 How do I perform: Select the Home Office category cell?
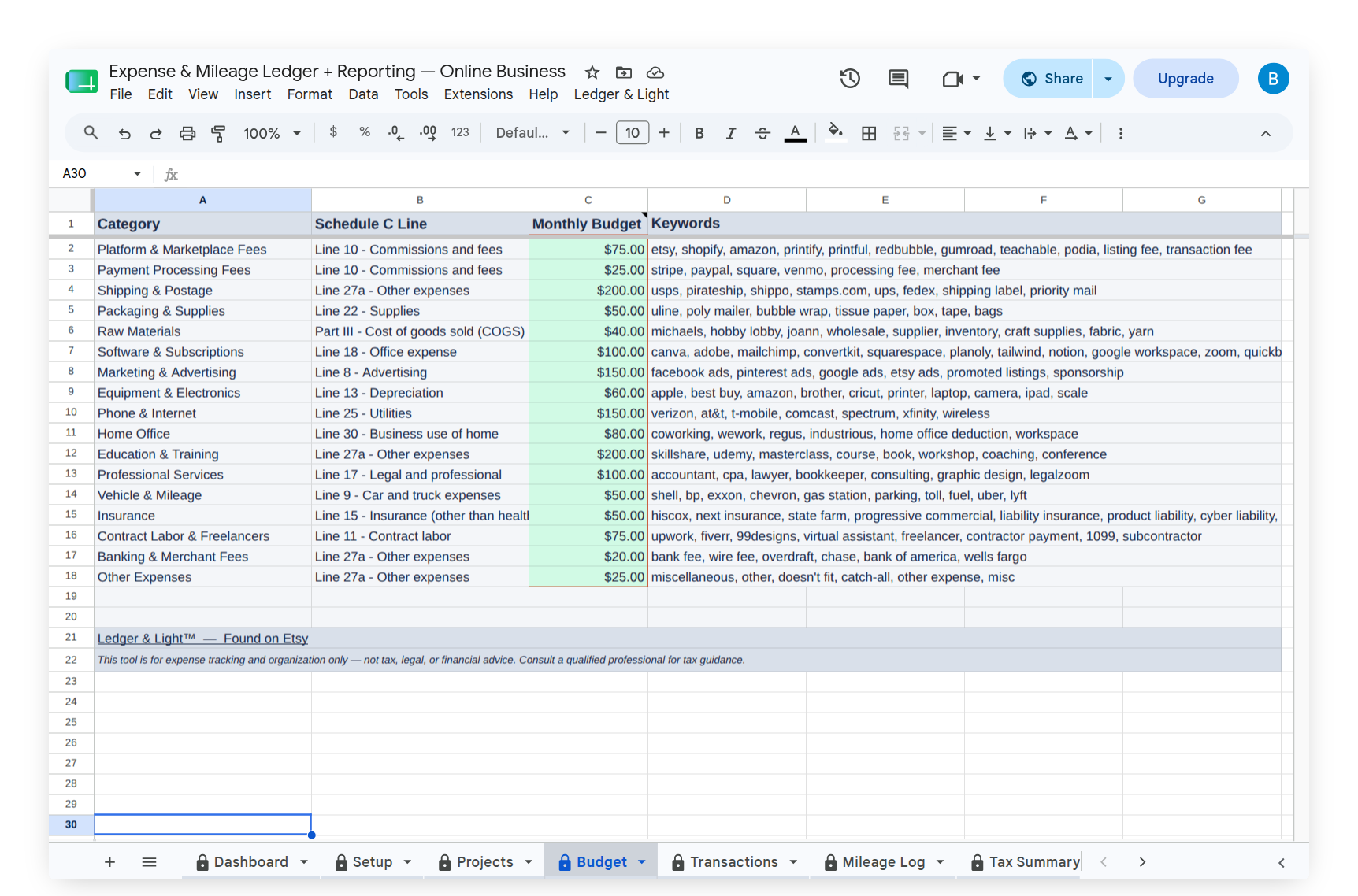pos(203,434)
